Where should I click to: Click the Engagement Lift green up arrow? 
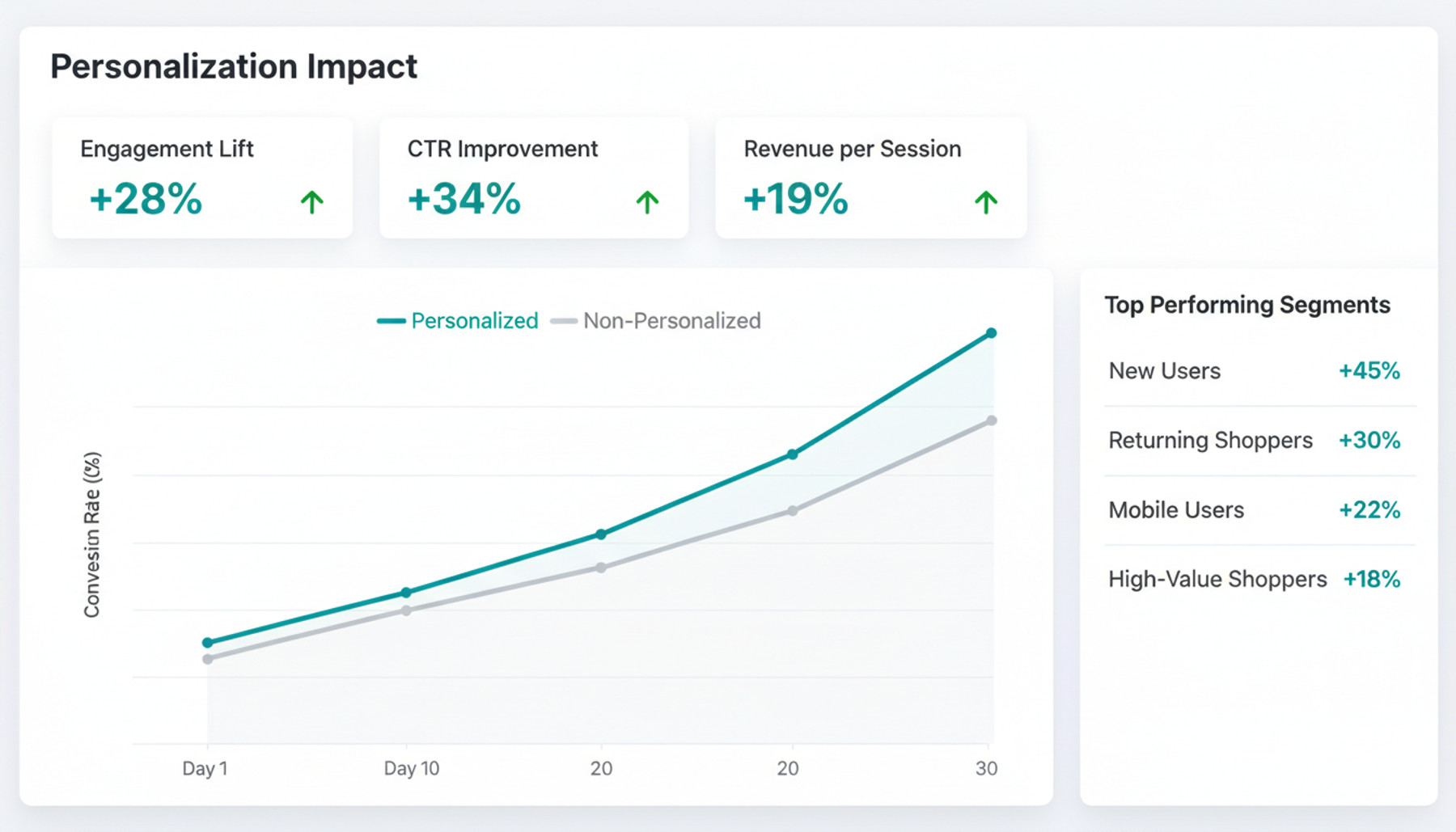pos(312,201)
